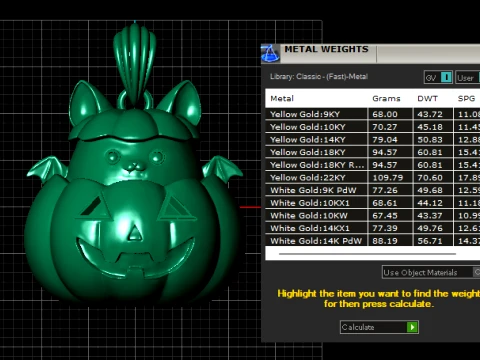The width and height of the screenshot is (480, 360).
Task: Click the green arrow on Calculate
Action: 412,327
